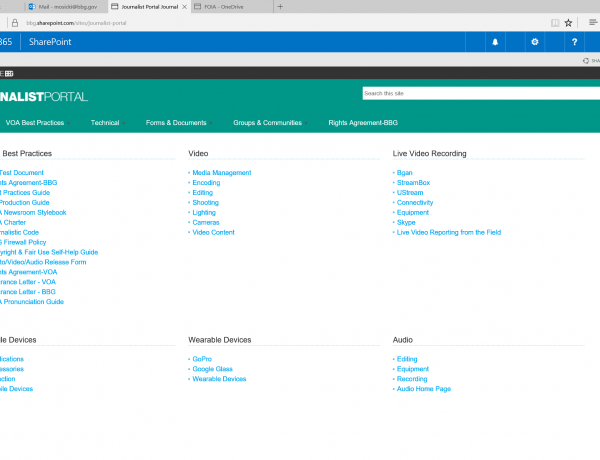Click the Journalist Portal site logo
This screenshot has width=600, height=460.
tap(44, 97)
